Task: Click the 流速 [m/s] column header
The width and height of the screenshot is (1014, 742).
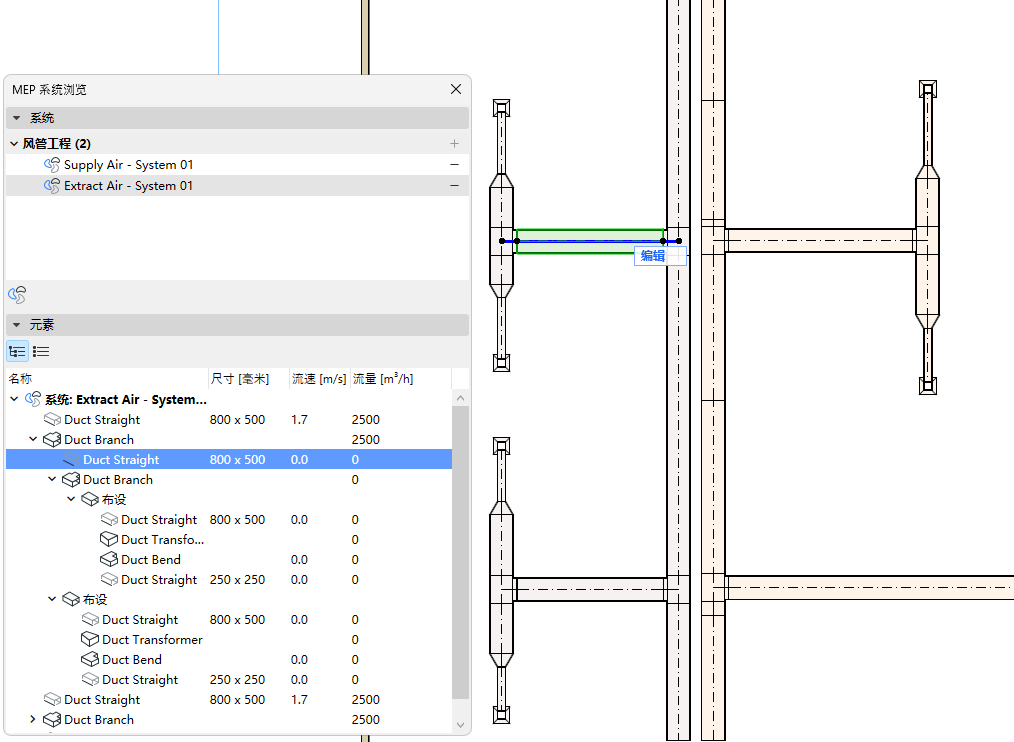Action: tap(319, 379)
